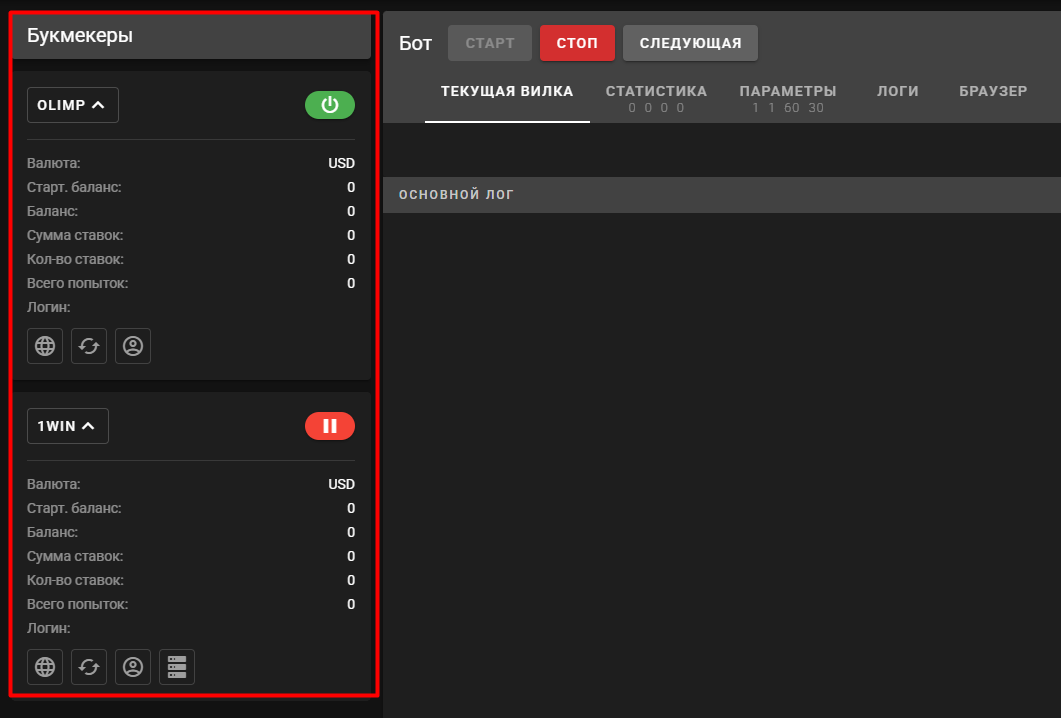Refresh OLIMP using the circular arrows icon
The width and height of the screenshot is (1061, 718).
pyautogui.click(x=89, y=346)
